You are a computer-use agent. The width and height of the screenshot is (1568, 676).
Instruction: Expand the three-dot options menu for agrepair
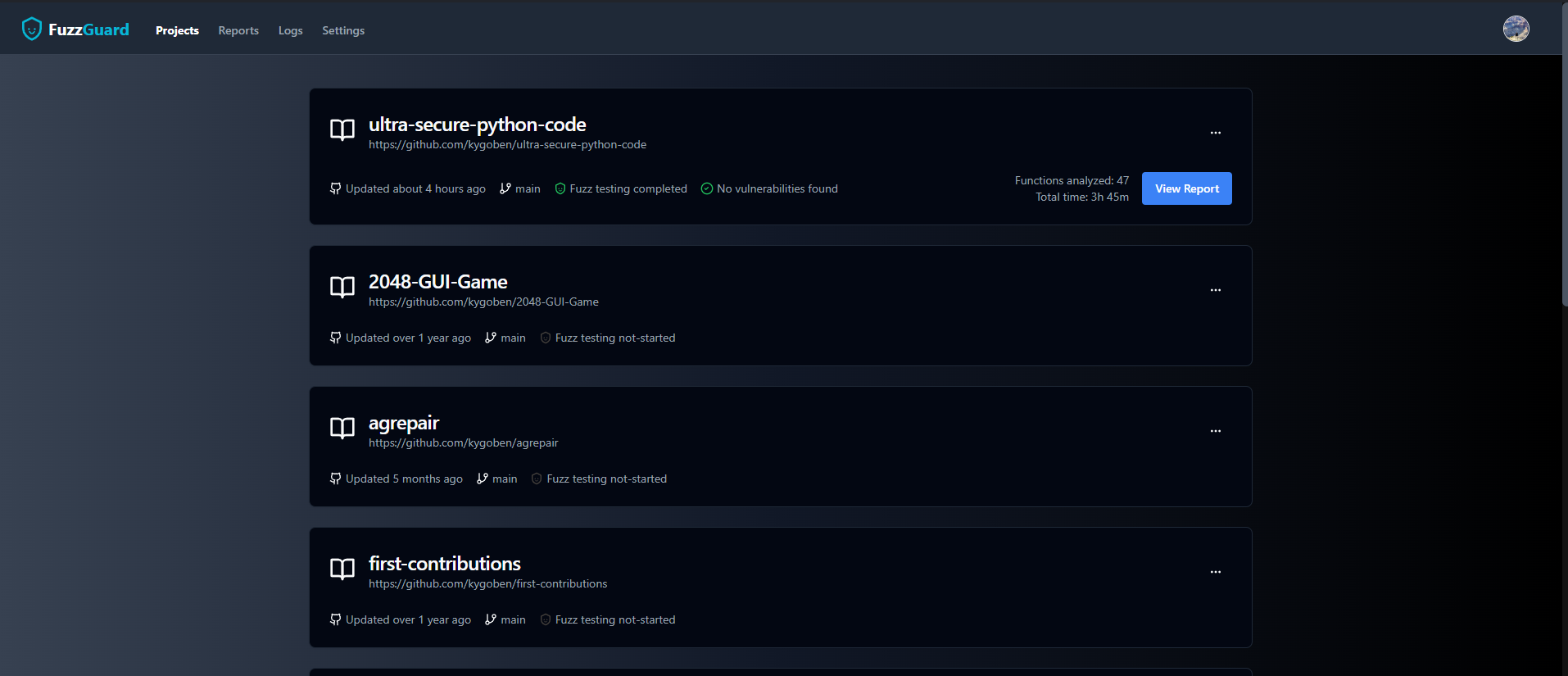click(1216, 431)
